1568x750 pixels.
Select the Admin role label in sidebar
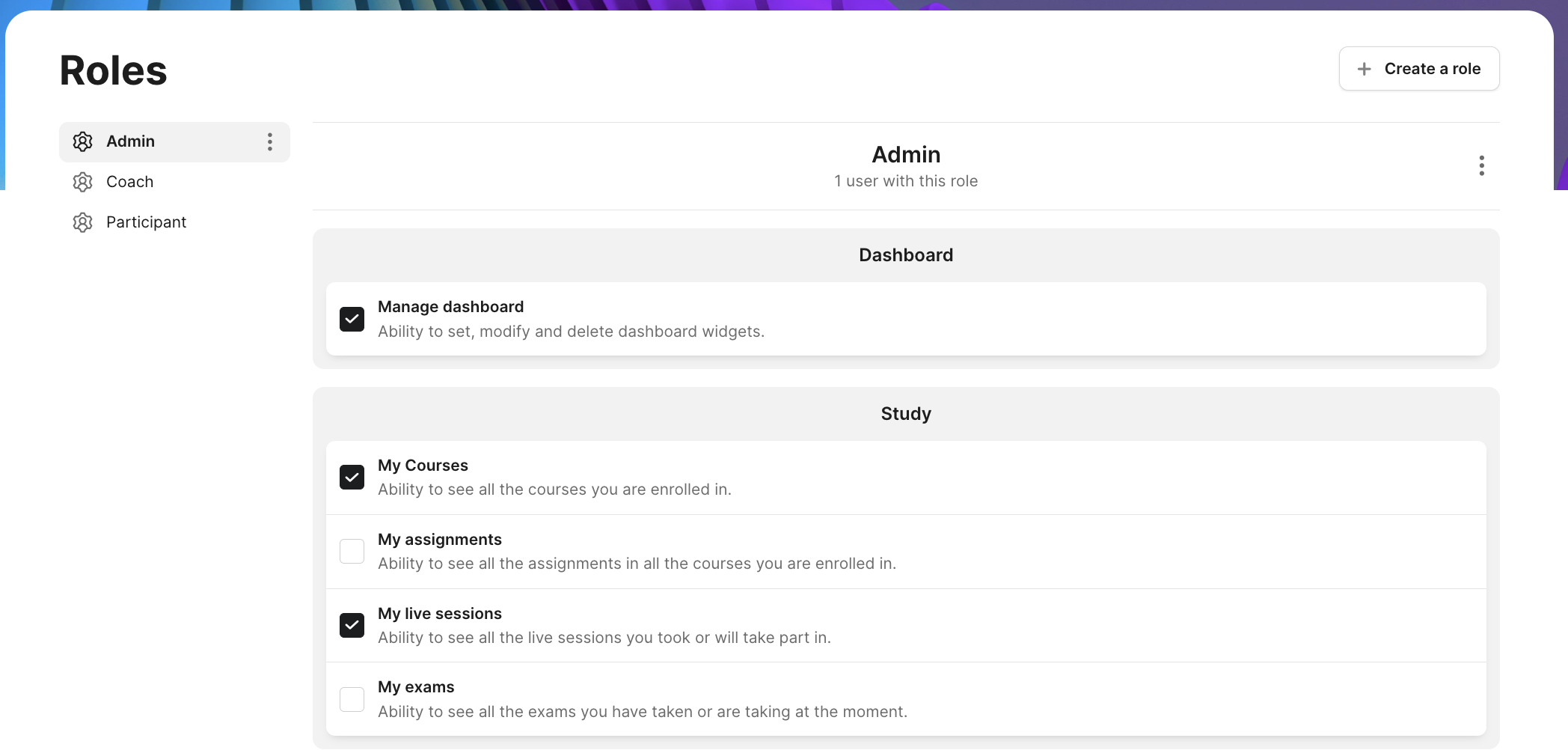[130, 141]
